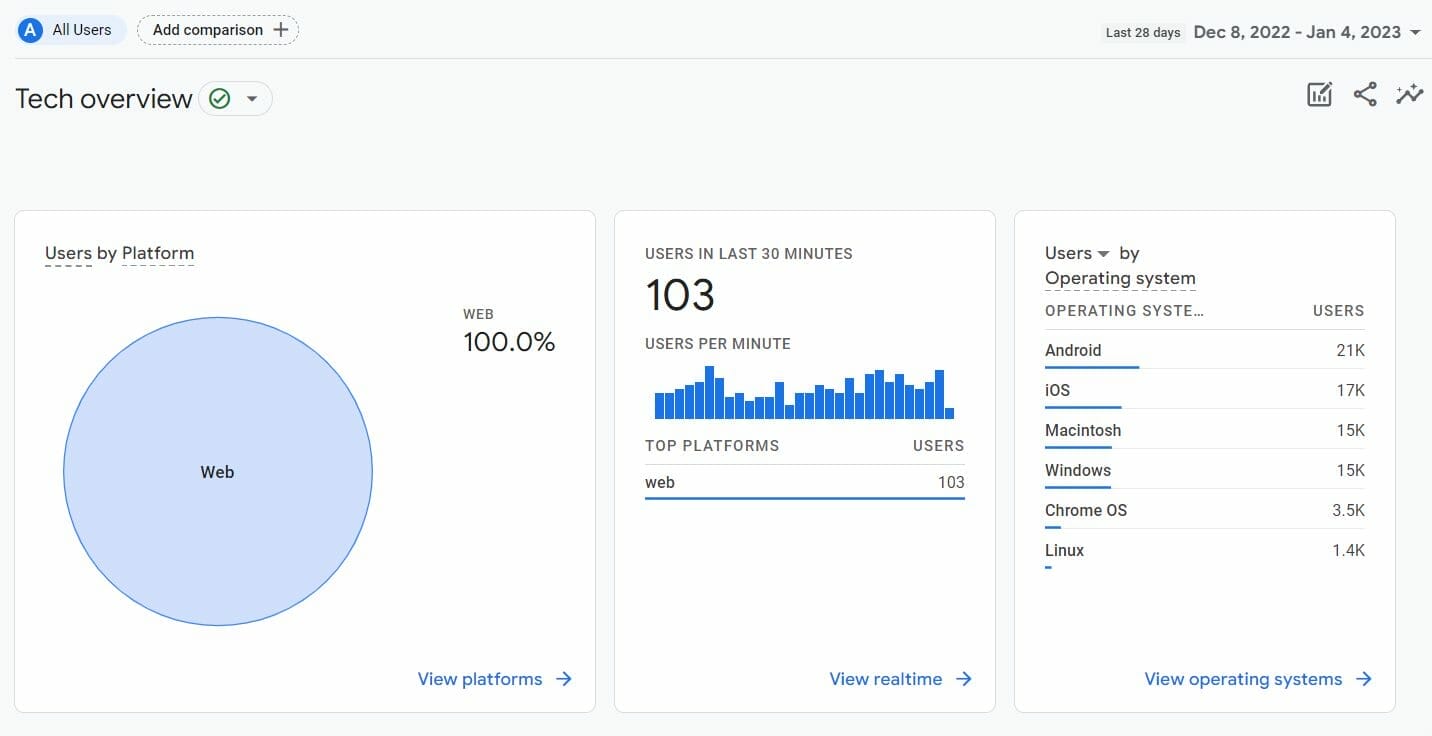Open Insights with the sparkle trendline icon
This screenshot has width=1432, height=736.
pos(1409,93)
